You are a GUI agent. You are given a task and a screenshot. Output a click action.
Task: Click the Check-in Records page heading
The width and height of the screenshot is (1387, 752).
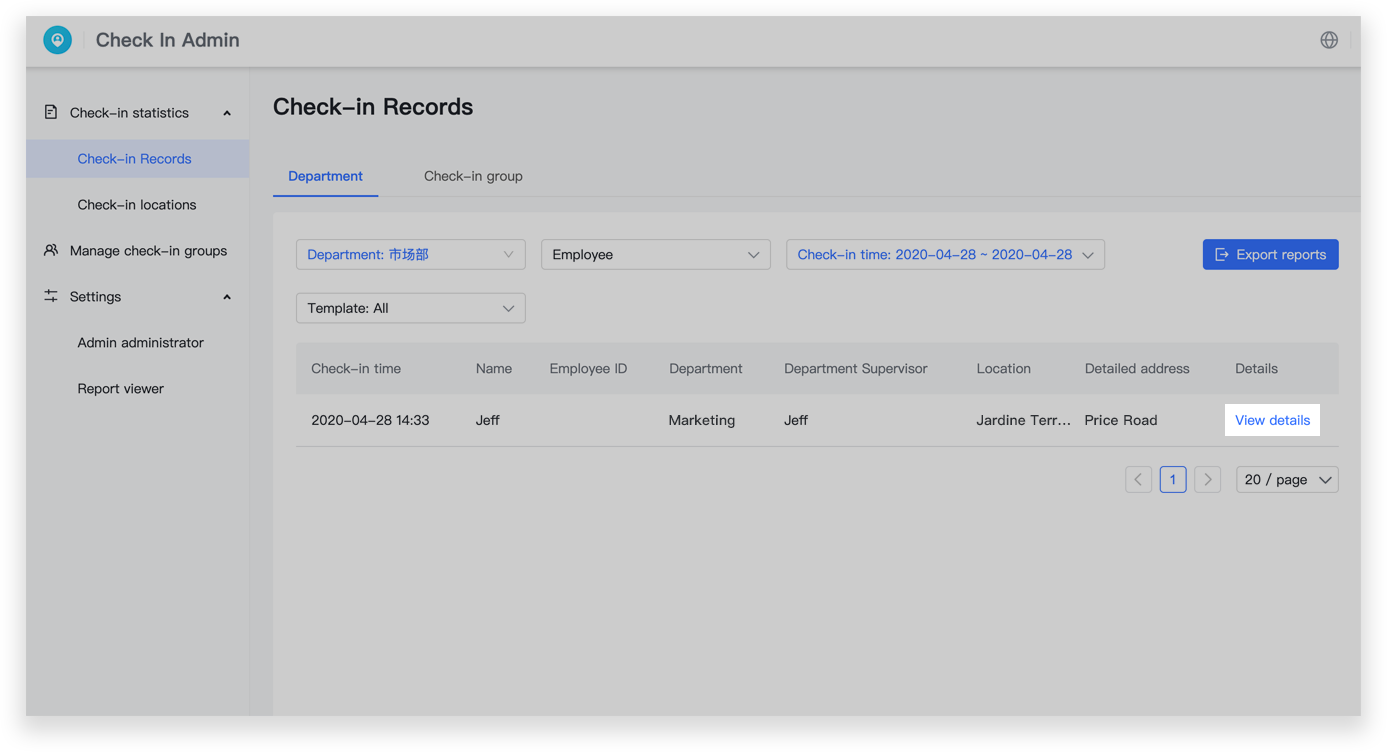tap(373, 107)
